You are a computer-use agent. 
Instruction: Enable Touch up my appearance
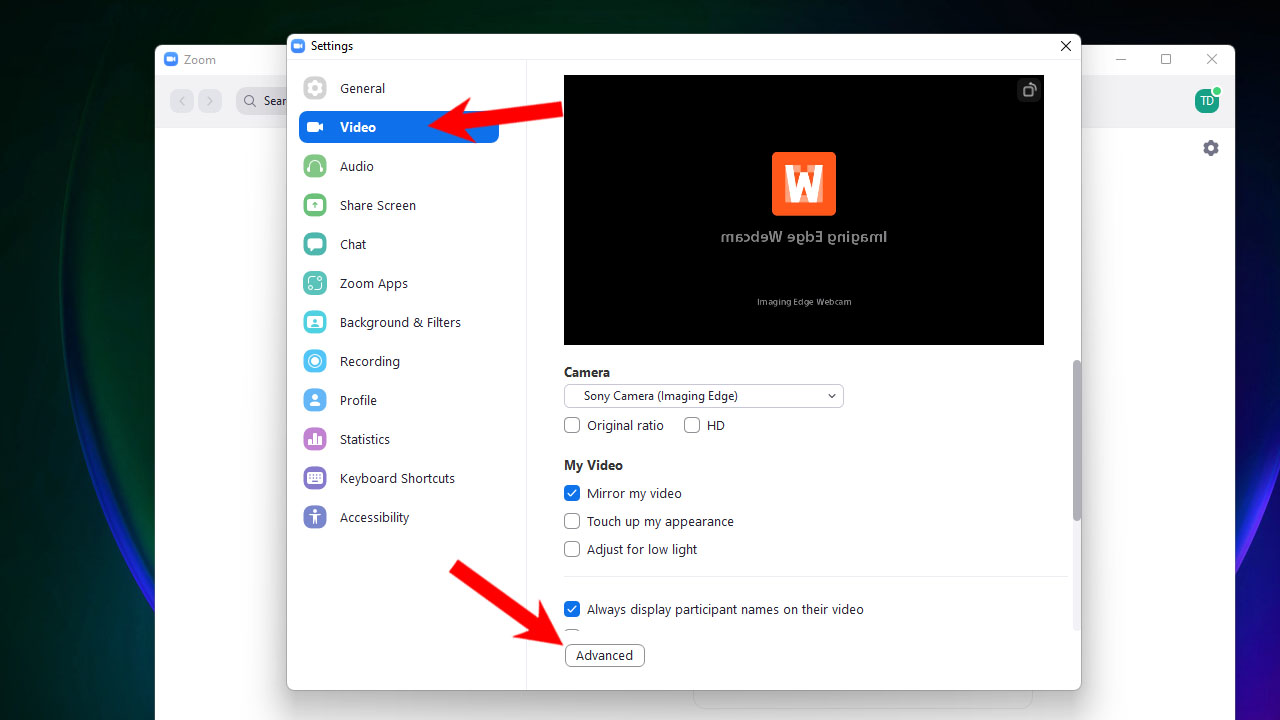572,521
